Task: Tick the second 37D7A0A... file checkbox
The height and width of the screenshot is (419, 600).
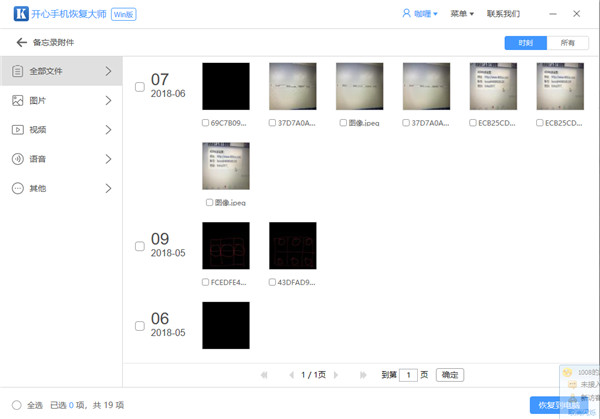Action: pos(406,123)
